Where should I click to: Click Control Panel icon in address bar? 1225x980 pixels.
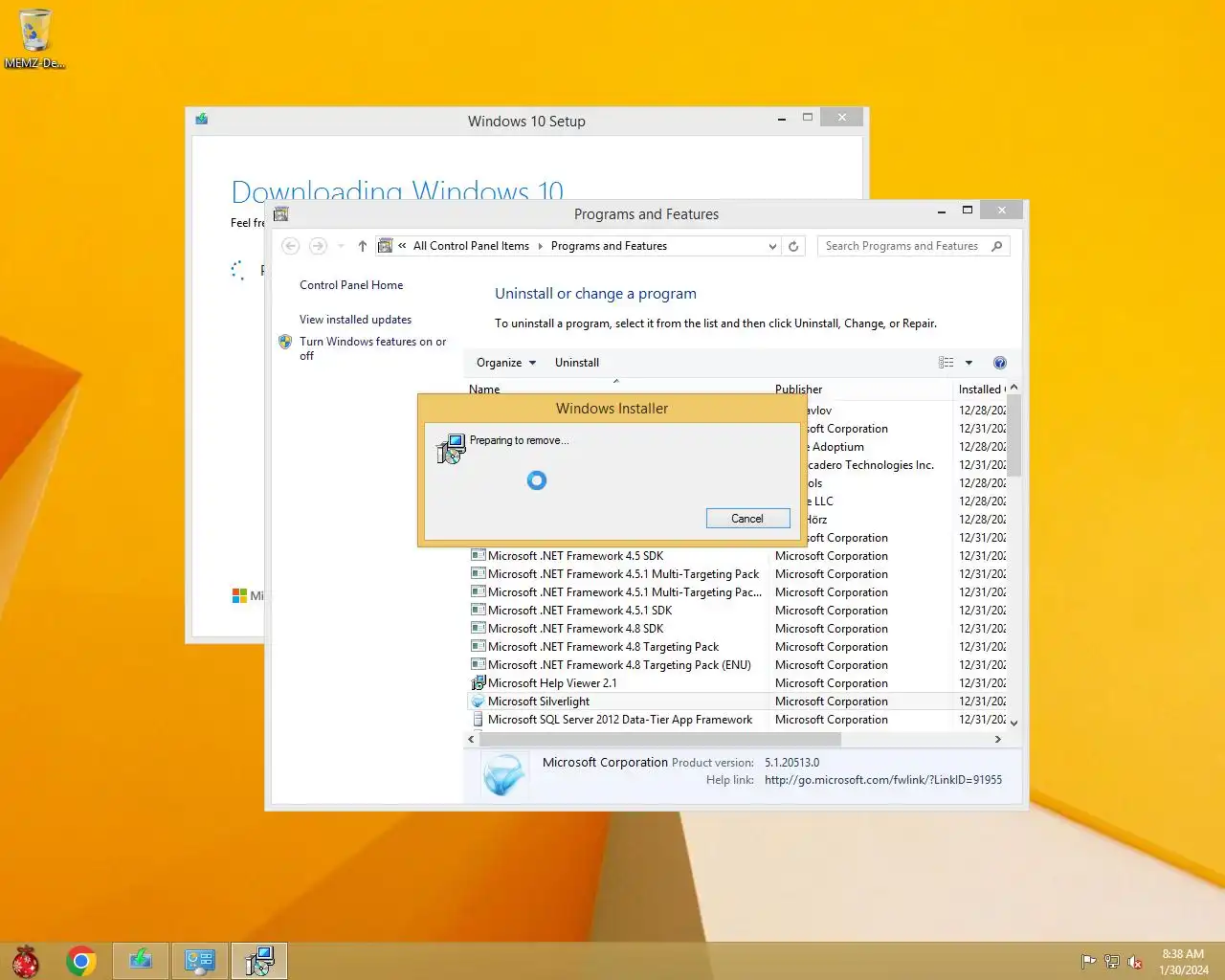click(385, 246)
